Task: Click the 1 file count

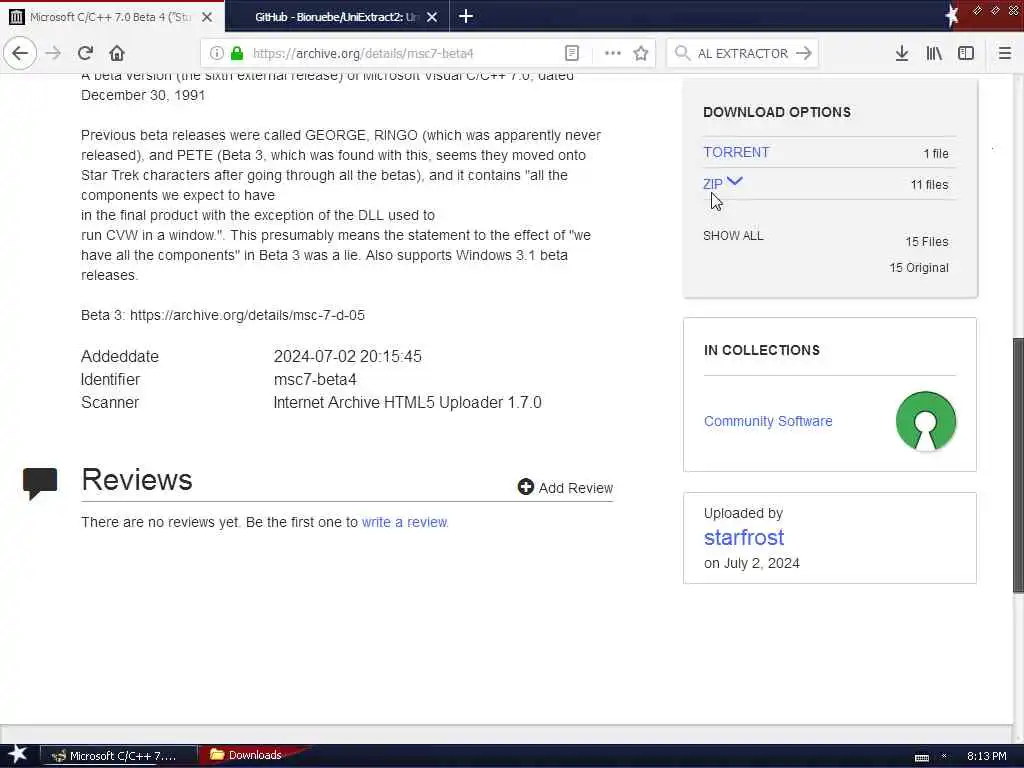Action: coord(936,153)
